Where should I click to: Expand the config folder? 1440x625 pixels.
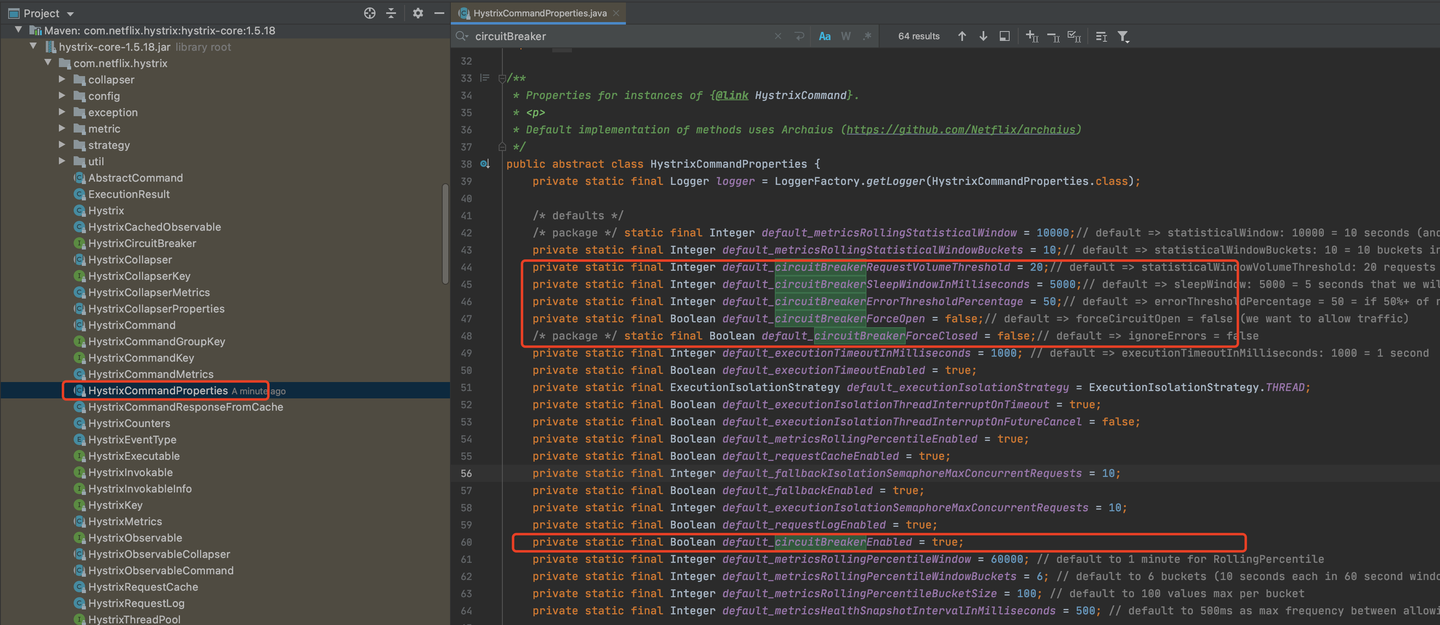(63, 96)
